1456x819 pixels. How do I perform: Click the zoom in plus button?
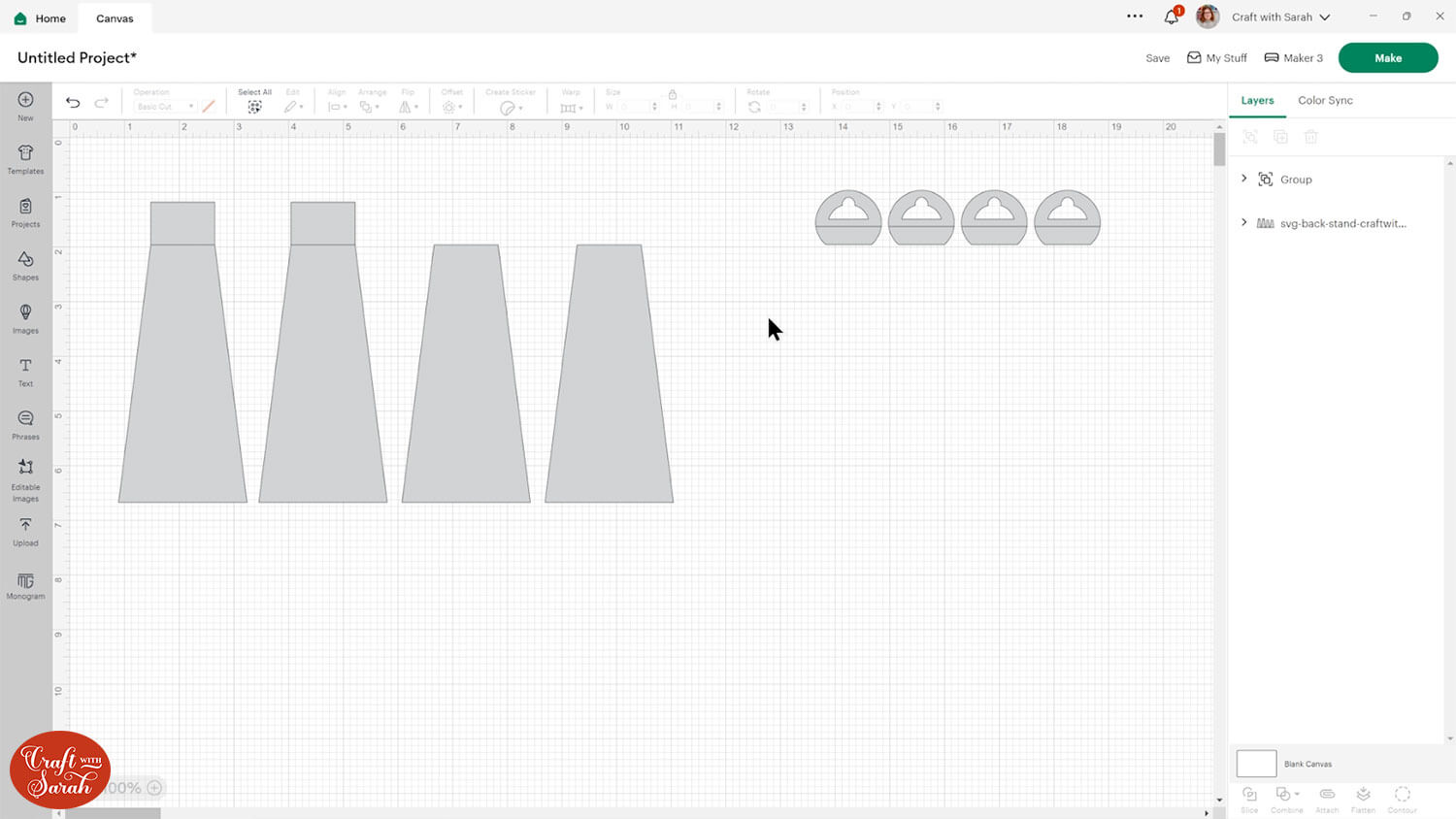[x=154, y=788]
